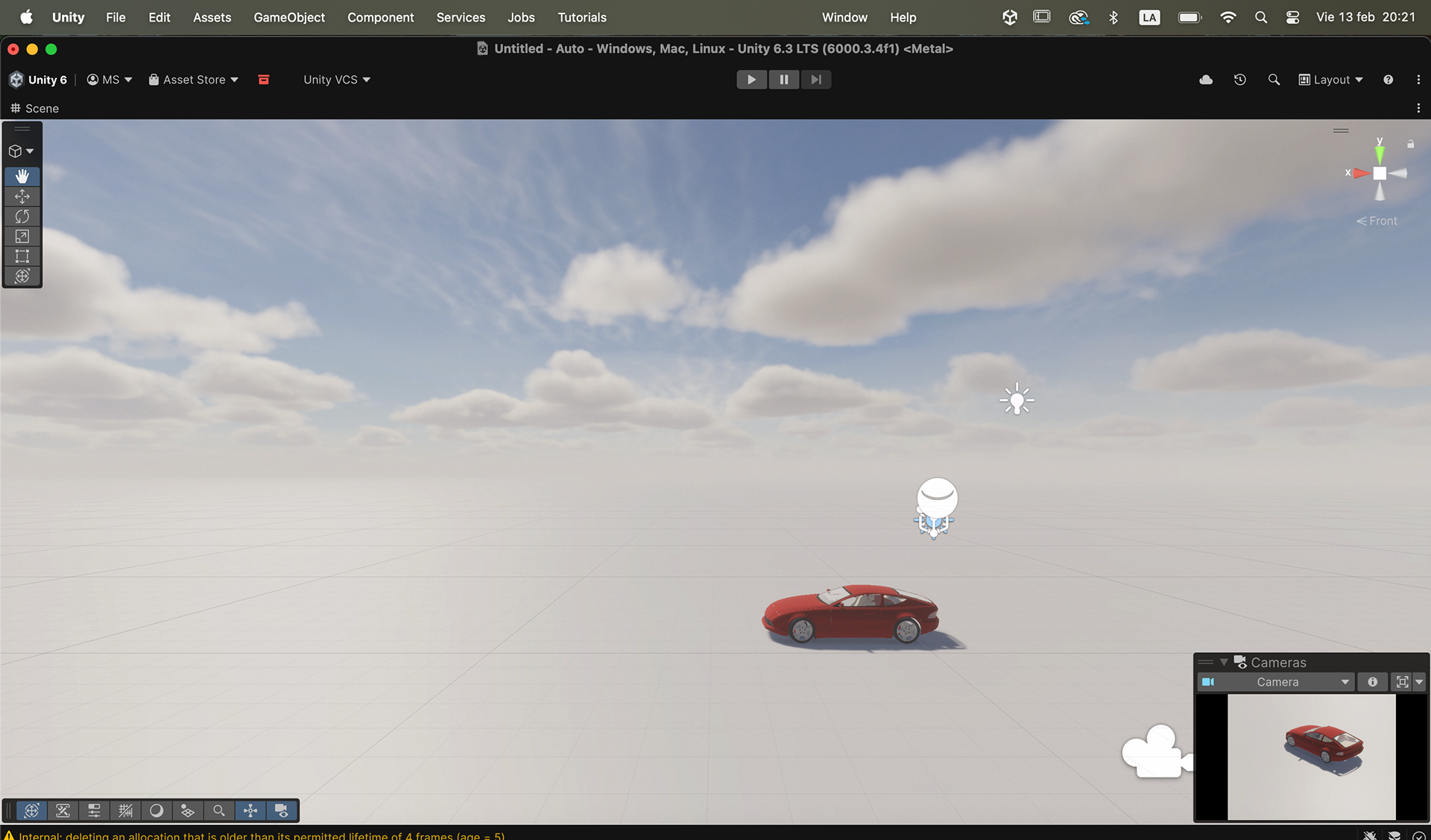The height and width of the screenshot is (840, 1431).
Task: Select the combined Transform tool
Action: click(x=22, y=277)
